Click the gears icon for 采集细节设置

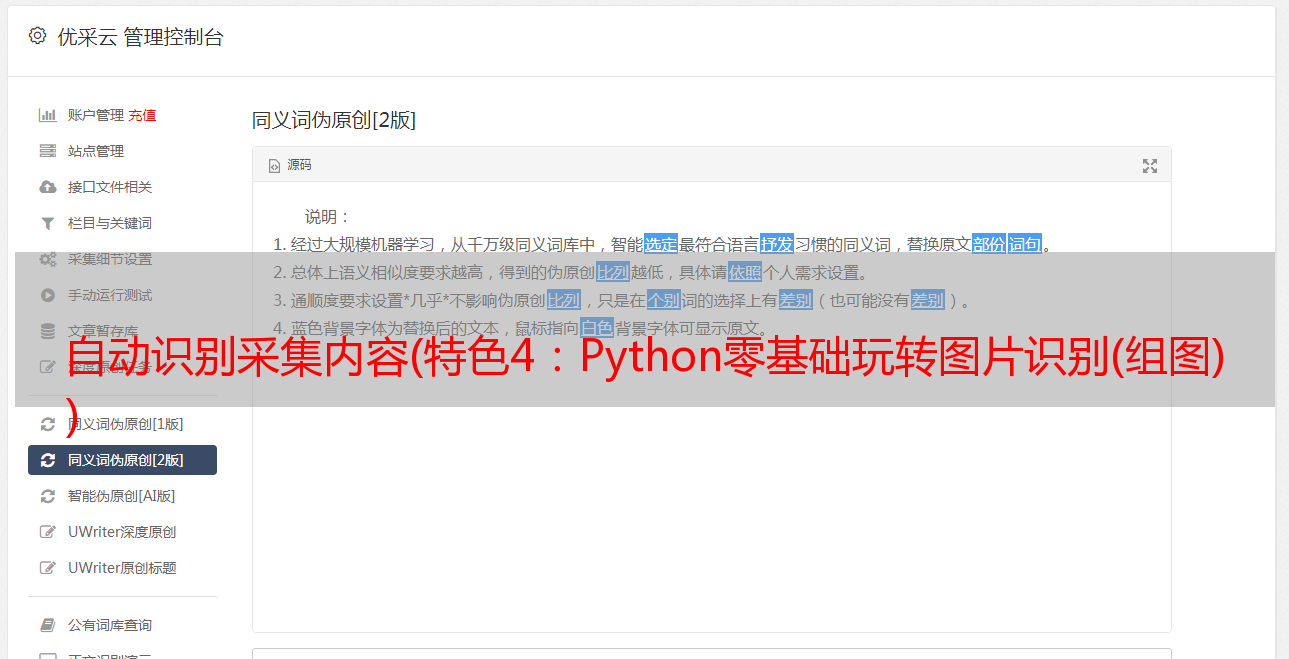tap(47, 259)
